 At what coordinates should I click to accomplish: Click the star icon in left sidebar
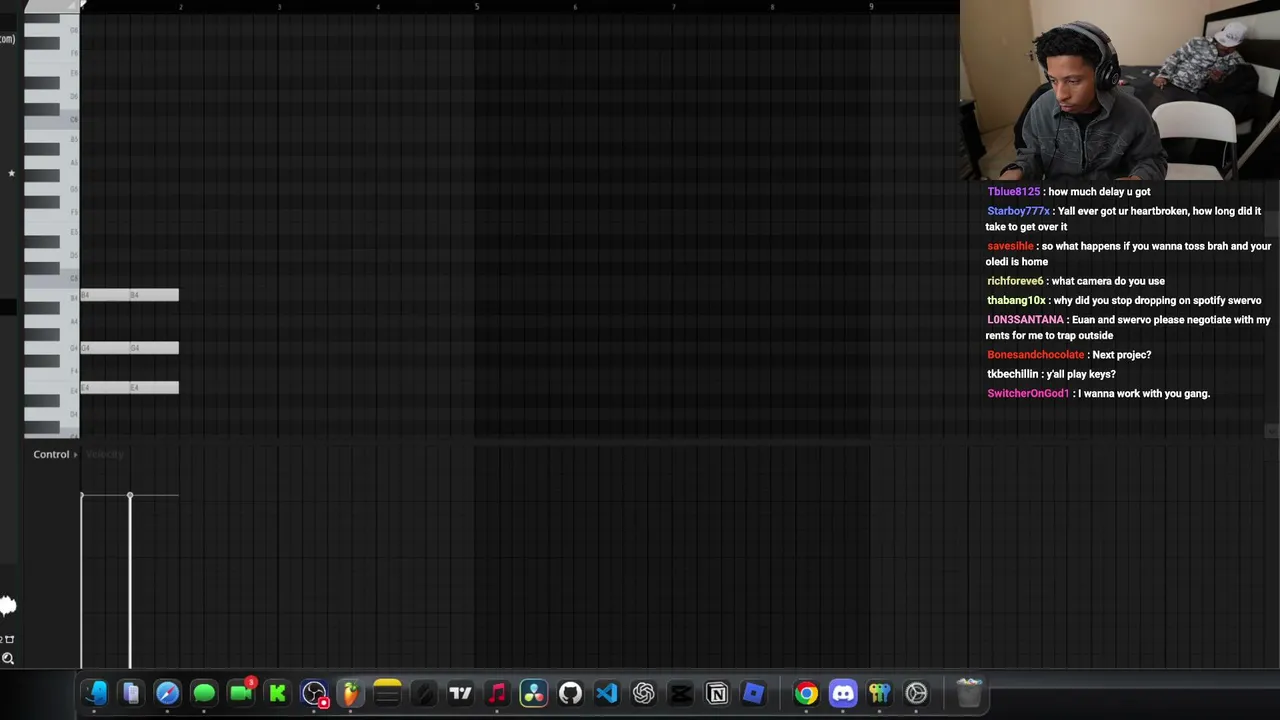11,173
